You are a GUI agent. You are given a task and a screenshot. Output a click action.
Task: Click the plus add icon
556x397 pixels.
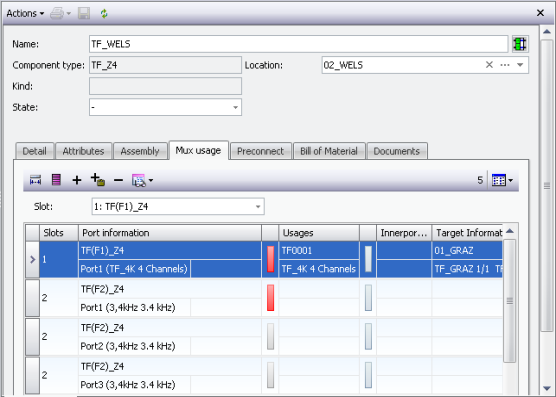pos(77,180)
